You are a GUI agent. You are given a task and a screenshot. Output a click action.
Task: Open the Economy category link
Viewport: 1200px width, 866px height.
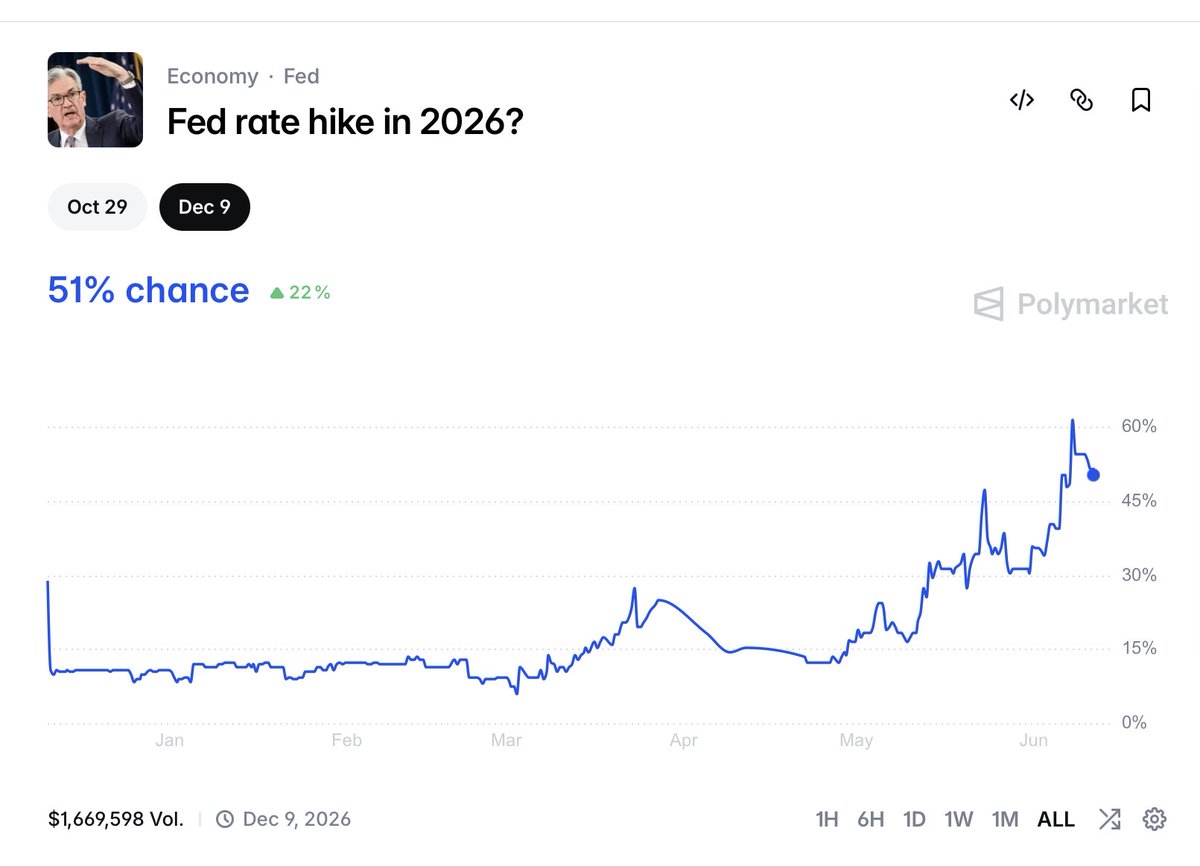tap(212, 76)
